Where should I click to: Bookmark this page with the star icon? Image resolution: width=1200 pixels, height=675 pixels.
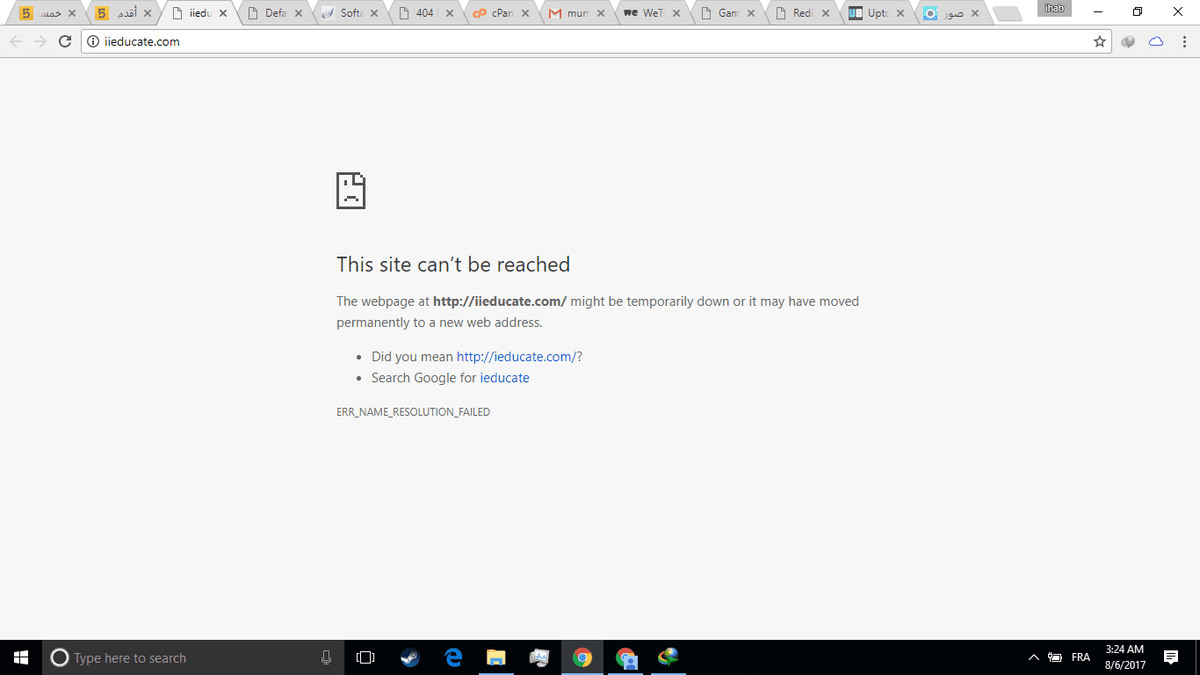1100,42
